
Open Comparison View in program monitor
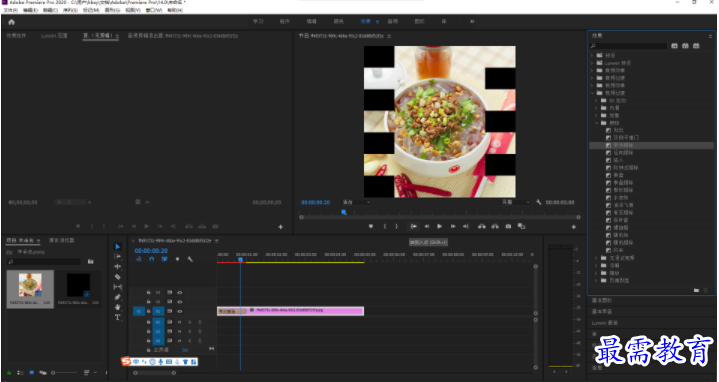[521, 226]
